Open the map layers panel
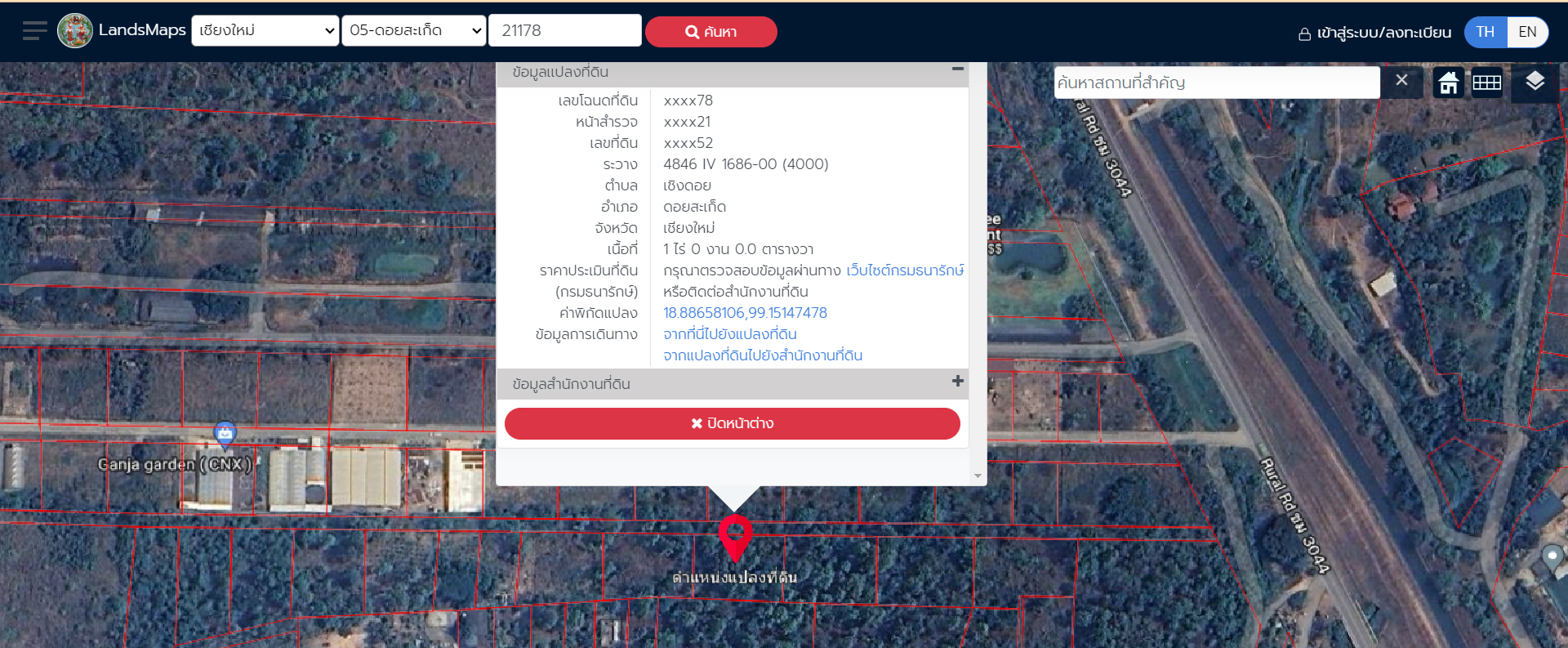Viewport: 1568px width, 648px height. (1535, 82)
